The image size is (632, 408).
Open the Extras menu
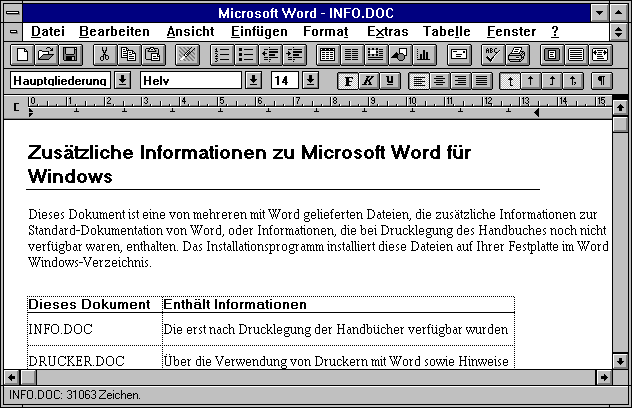coord(387,31)
